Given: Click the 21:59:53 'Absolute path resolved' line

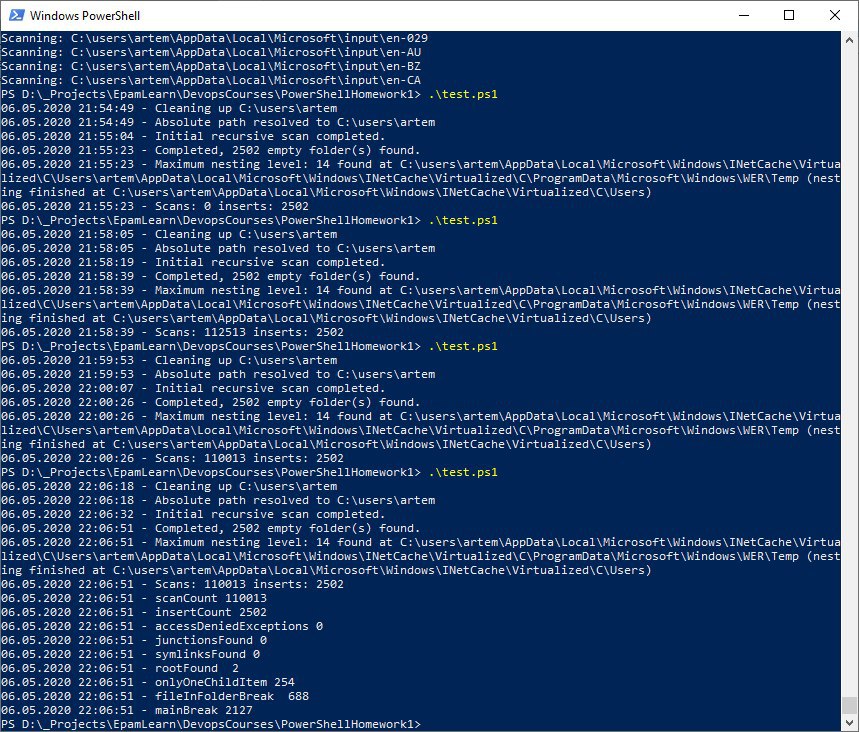Looking at the screenshot, I should tap(219, 374).
